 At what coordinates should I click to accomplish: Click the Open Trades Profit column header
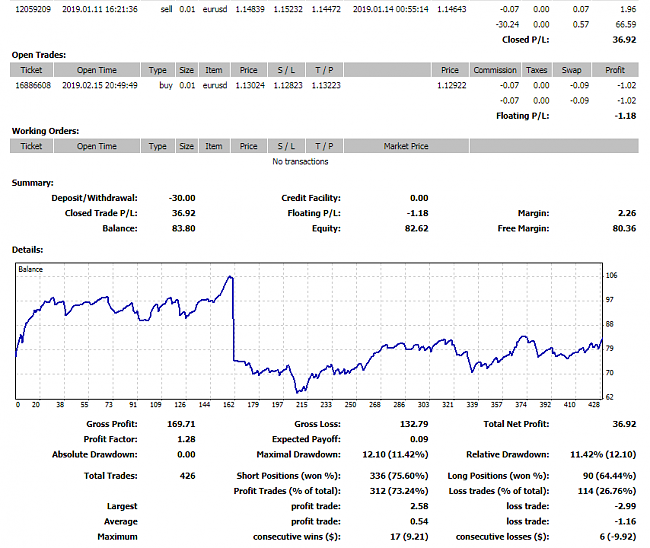615,70
